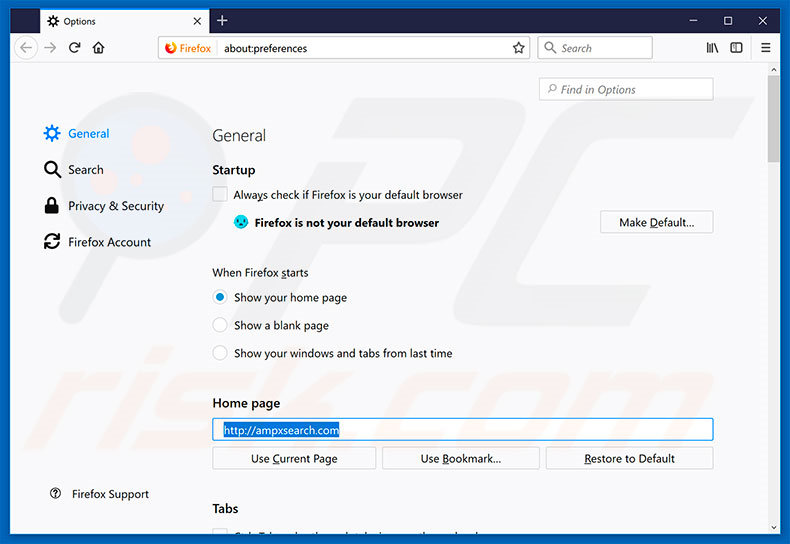Click 'Firefox is not your default browser' text

(x=347, y=223)
